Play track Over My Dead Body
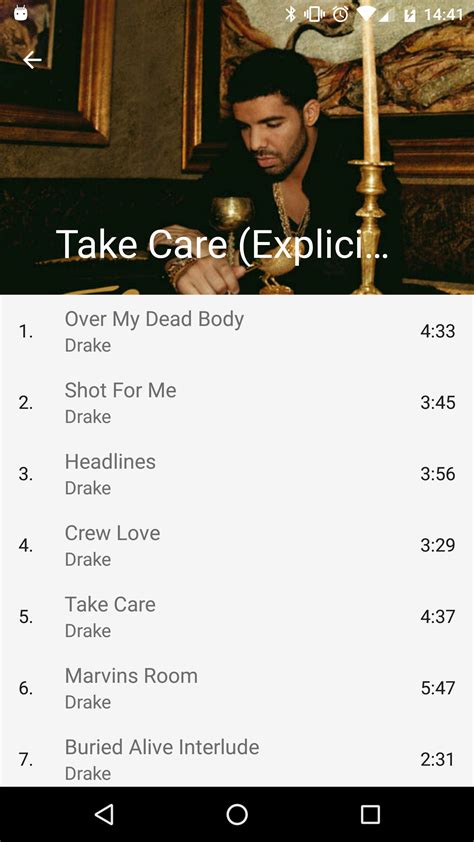Image resolution: width=474 pixels, height=842 pixels. click(237, 331)
